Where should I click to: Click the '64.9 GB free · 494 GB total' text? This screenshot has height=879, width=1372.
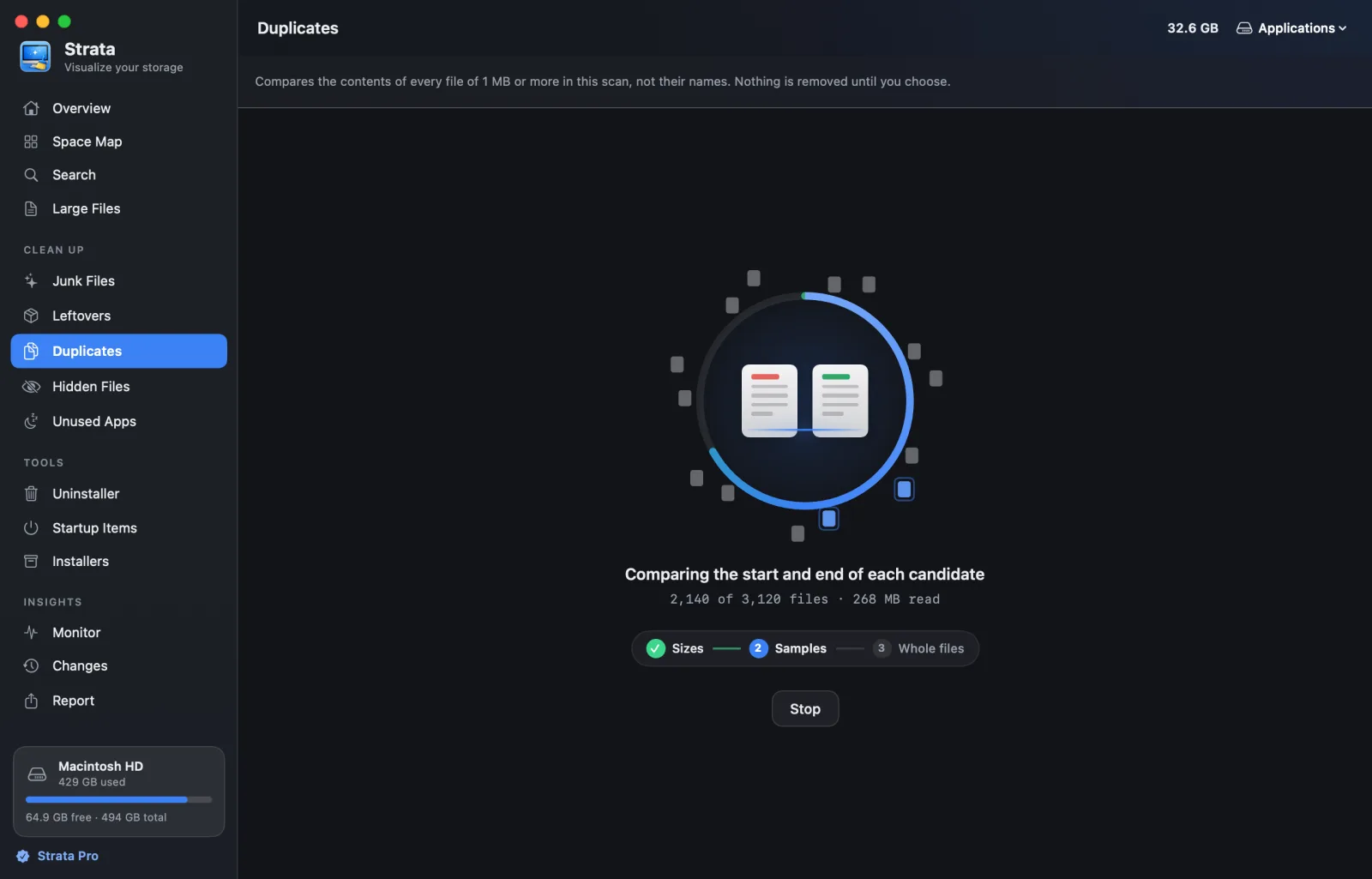tap(96, 817)
